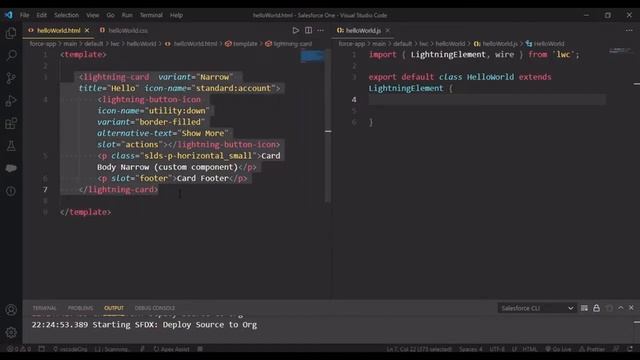Click the notifications bell in status bar
Viewport: 640px width, 360px height.
[x=631, y=349]
